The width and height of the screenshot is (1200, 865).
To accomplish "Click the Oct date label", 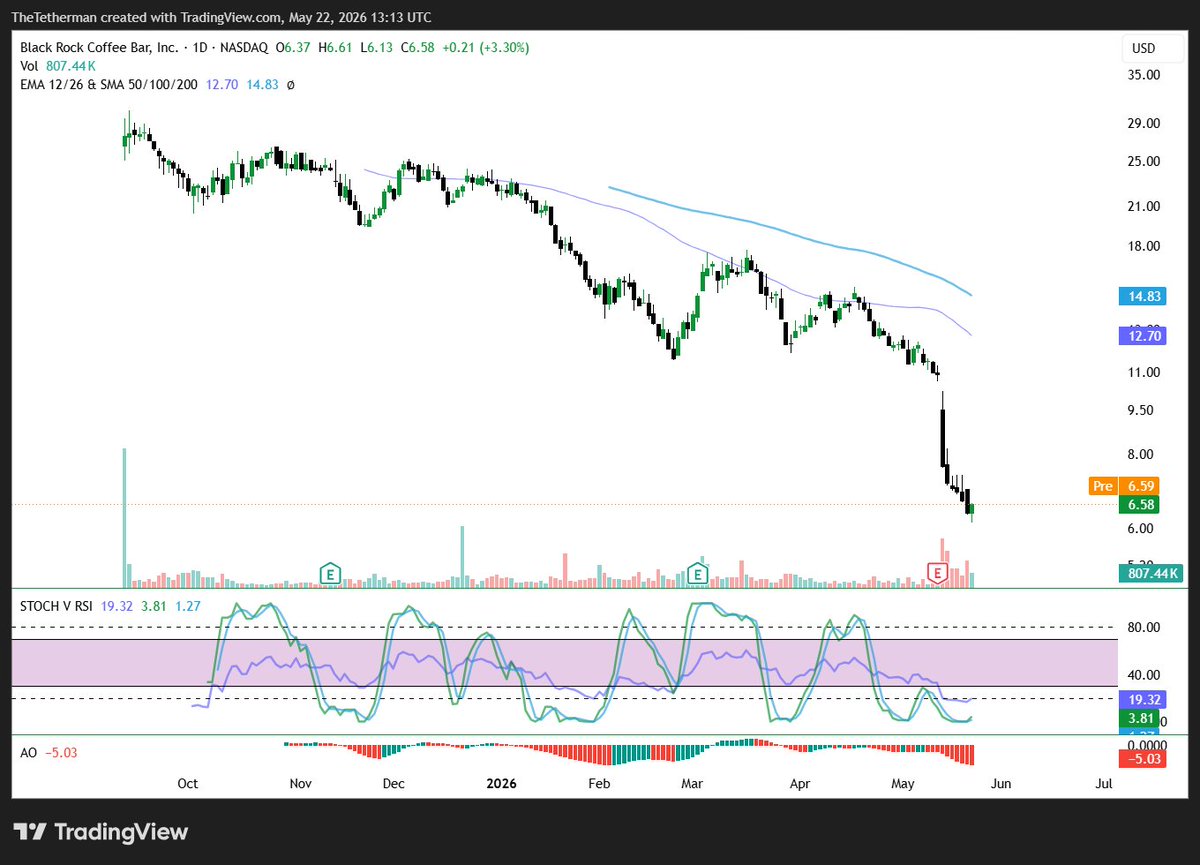I will pos(188,784).
